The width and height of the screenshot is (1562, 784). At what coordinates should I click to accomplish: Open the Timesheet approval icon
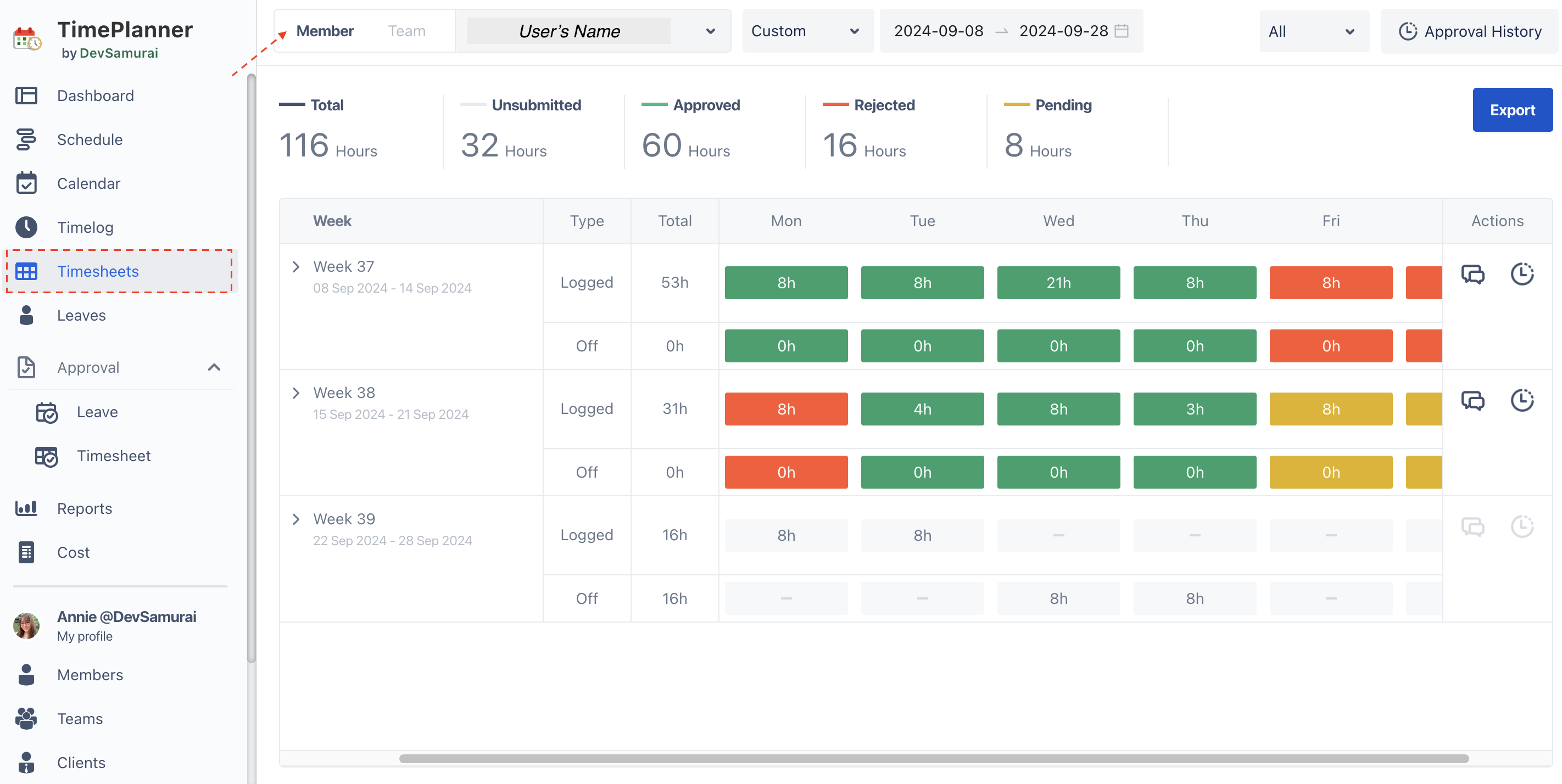(46, 456)
